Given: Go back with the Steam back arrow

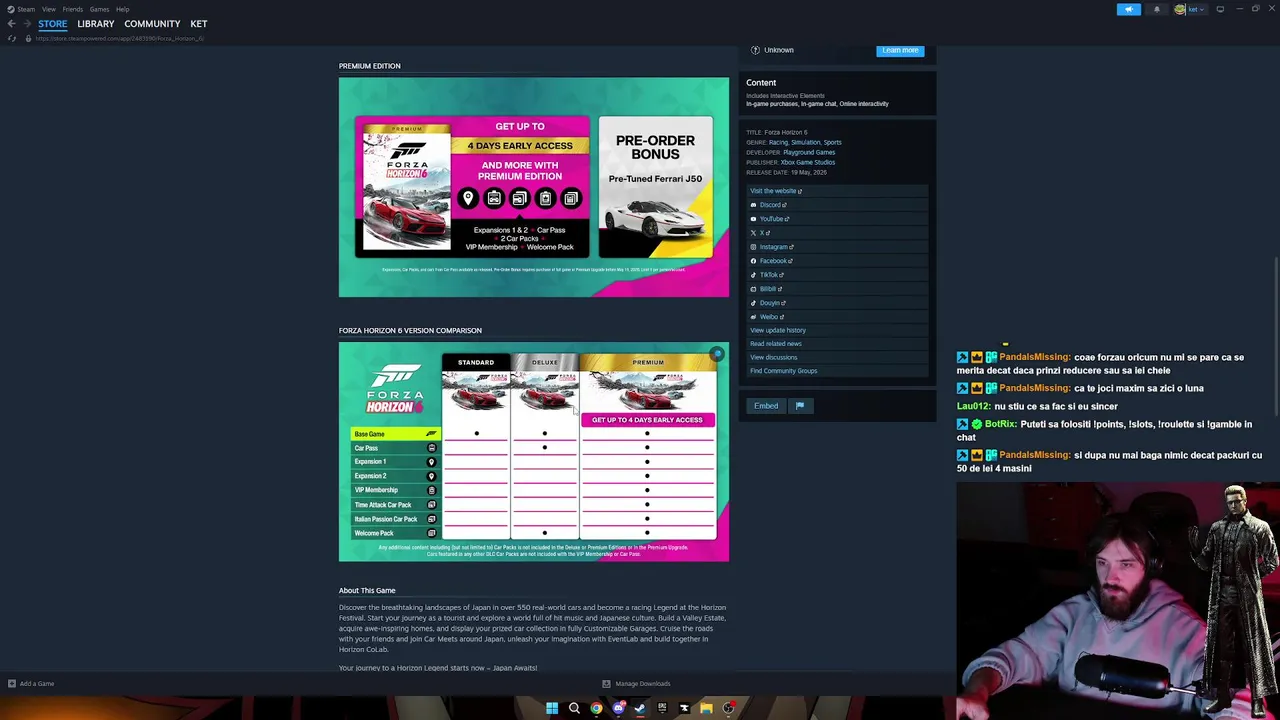Looking at the screenshot, I should 12,23.
